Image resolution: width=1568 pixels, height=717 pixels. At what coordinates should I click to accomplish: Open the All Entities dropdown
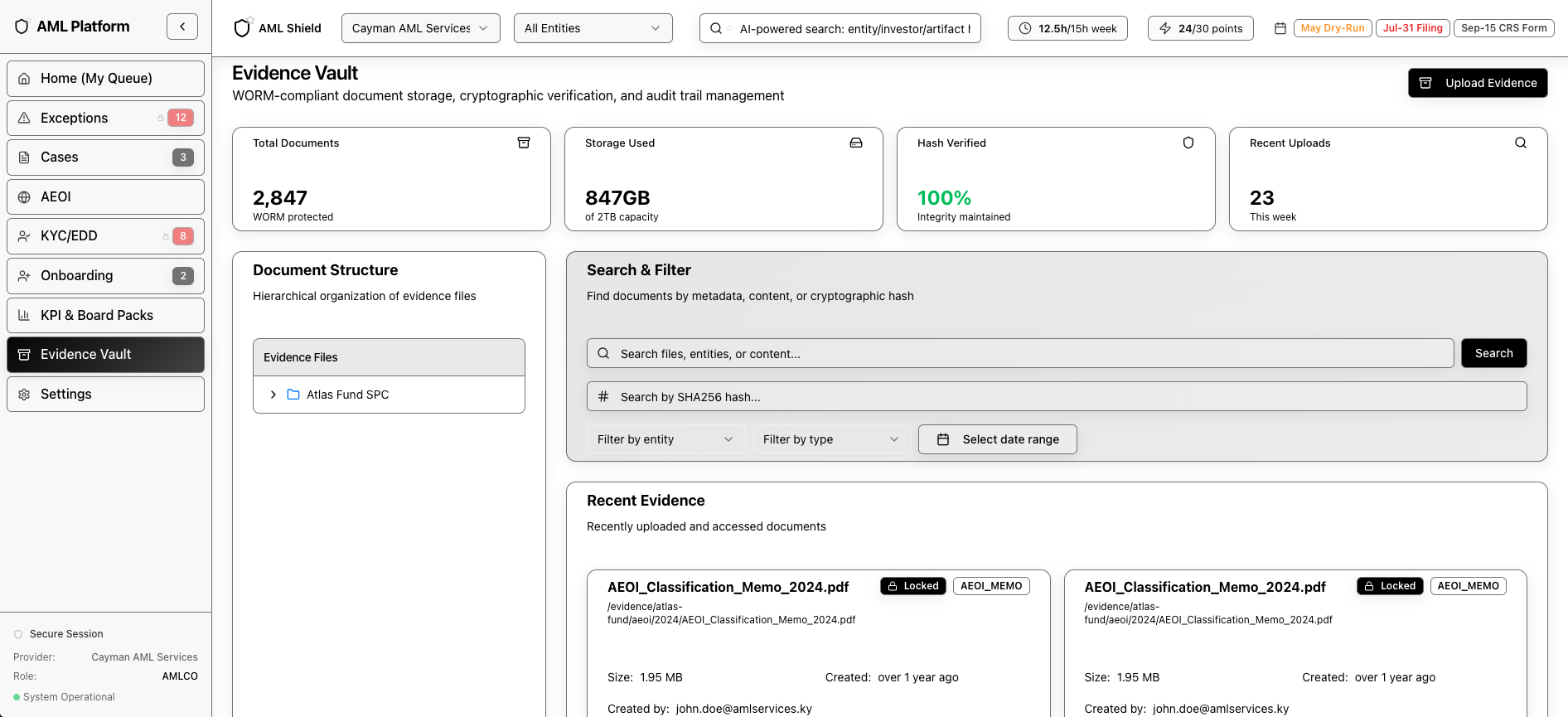[593, 28]
